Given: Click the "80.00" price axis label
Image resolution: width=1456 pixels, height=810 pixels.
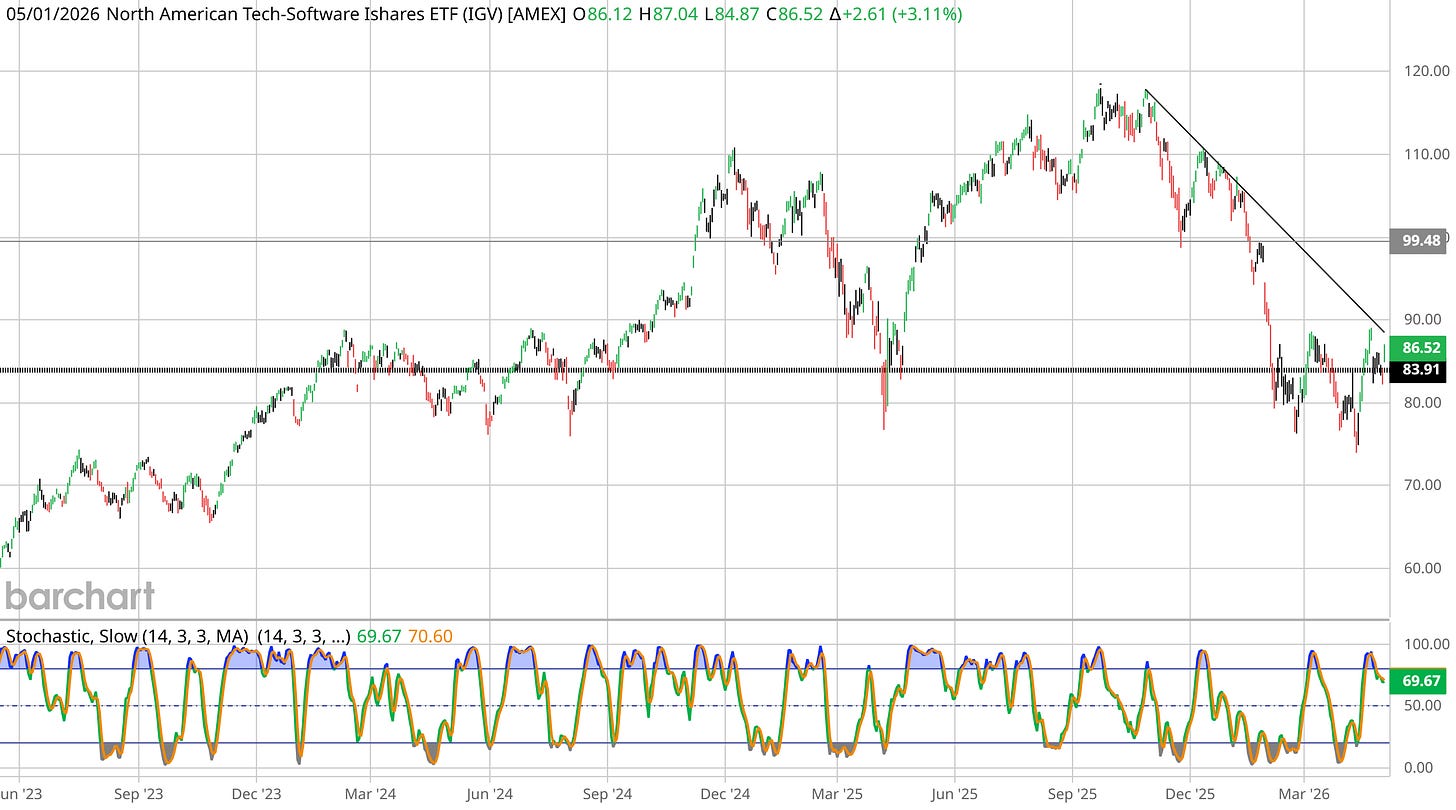Looking at the screenshot, I should click(1421, 402).
